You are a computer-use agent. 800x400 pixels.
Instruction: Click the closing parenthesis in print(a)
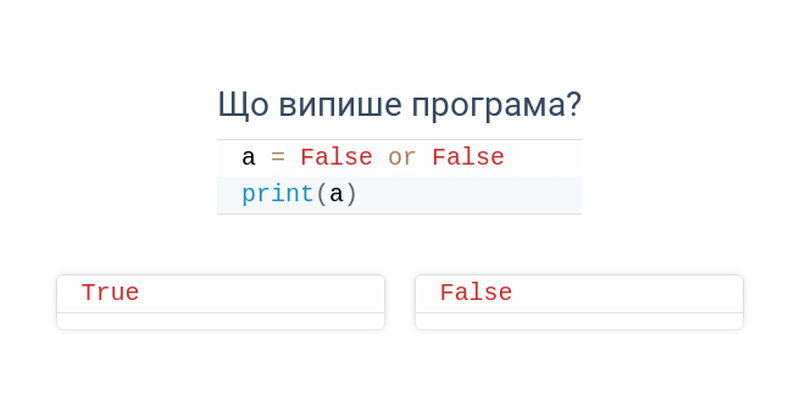click(x=351, y=195)
